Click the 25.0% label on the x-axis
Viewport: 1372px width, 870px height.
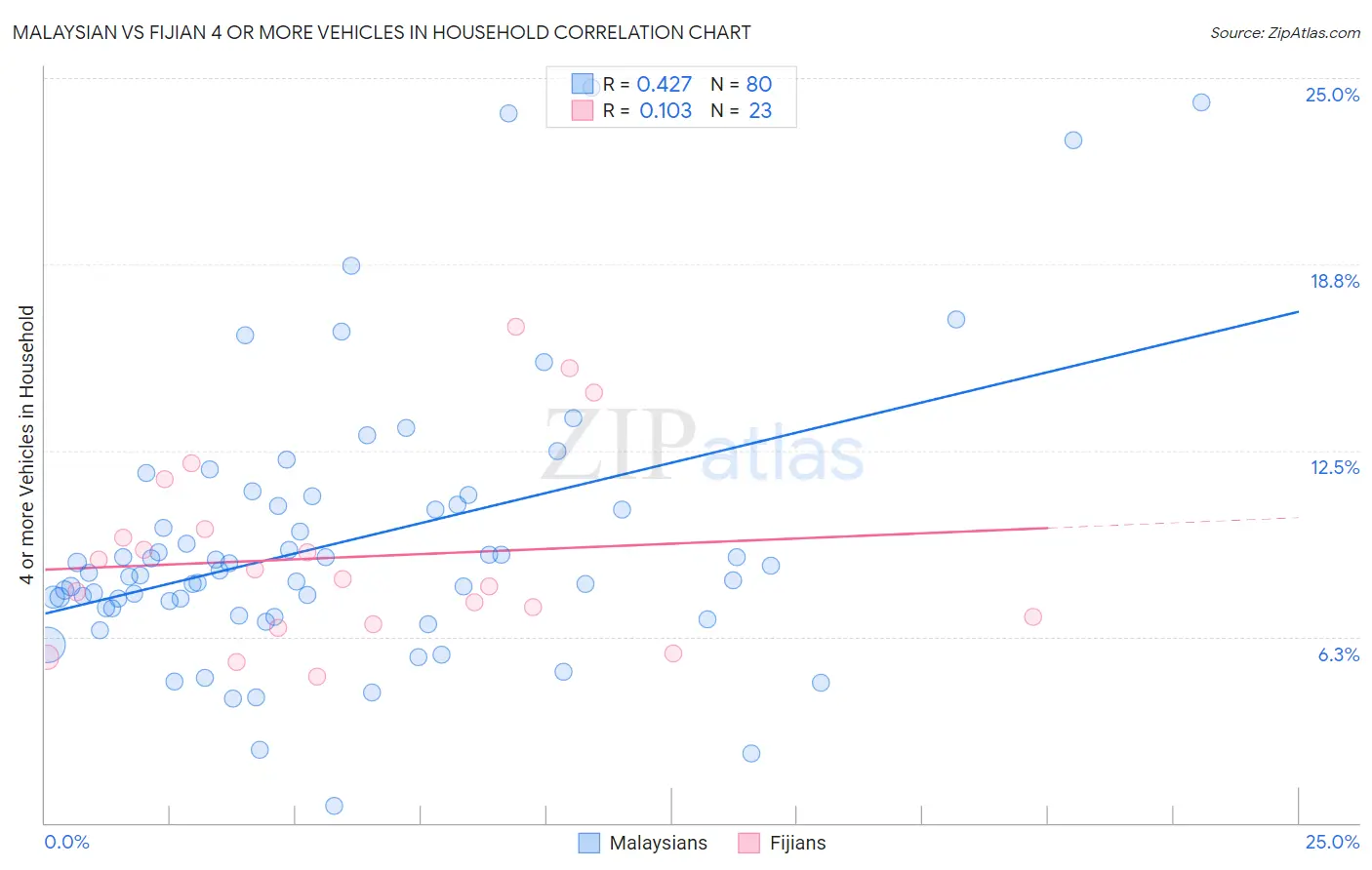click(1331, 842)
